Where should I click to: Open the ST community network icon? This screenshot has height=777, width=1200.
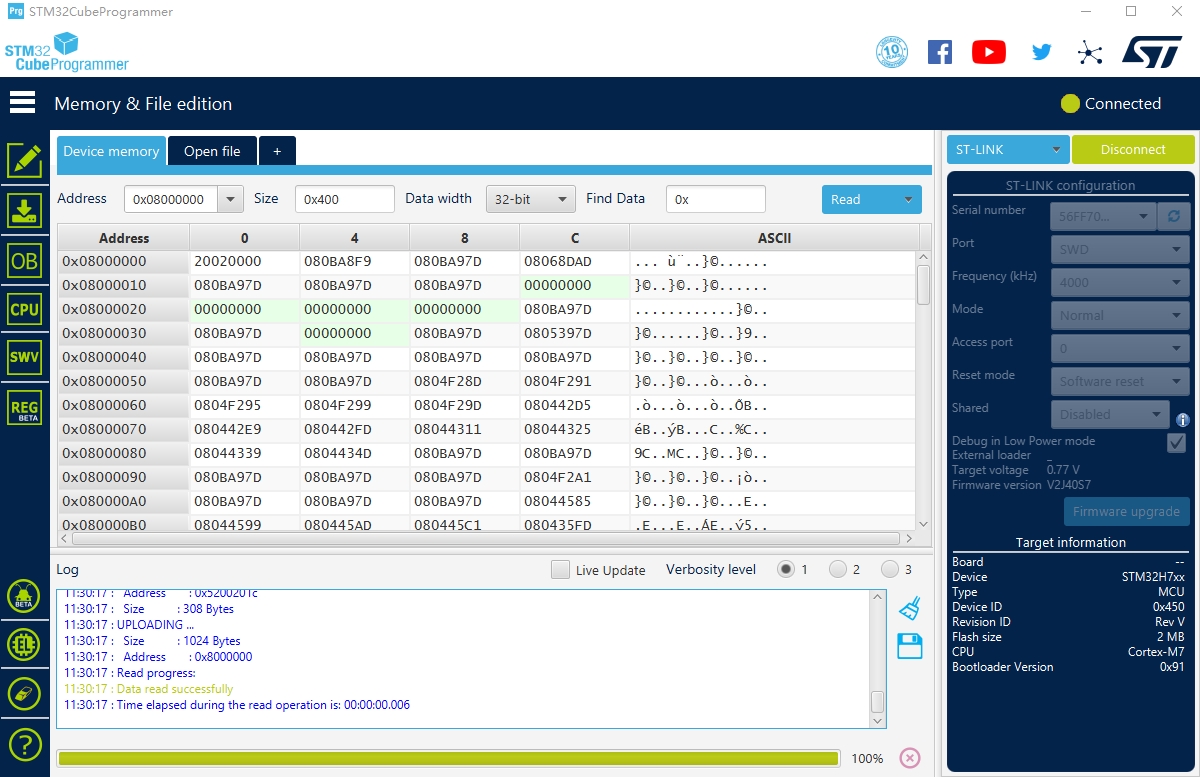[1090, 53]
